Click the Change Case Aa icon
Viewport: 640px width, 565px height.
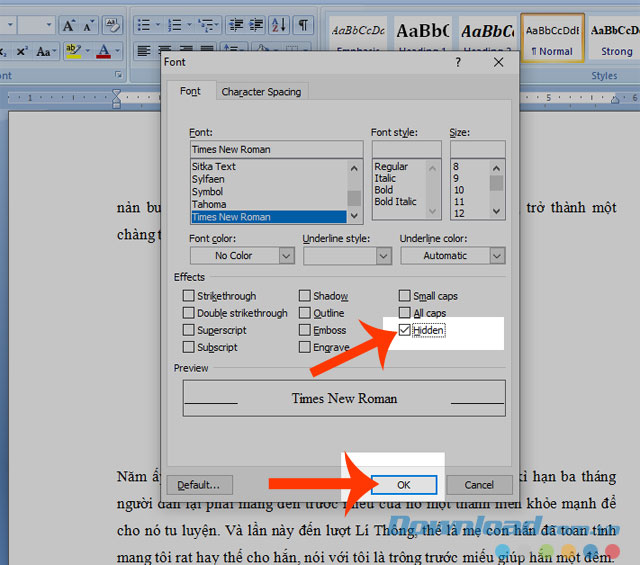pyautogui.click(x=44, y=51)
